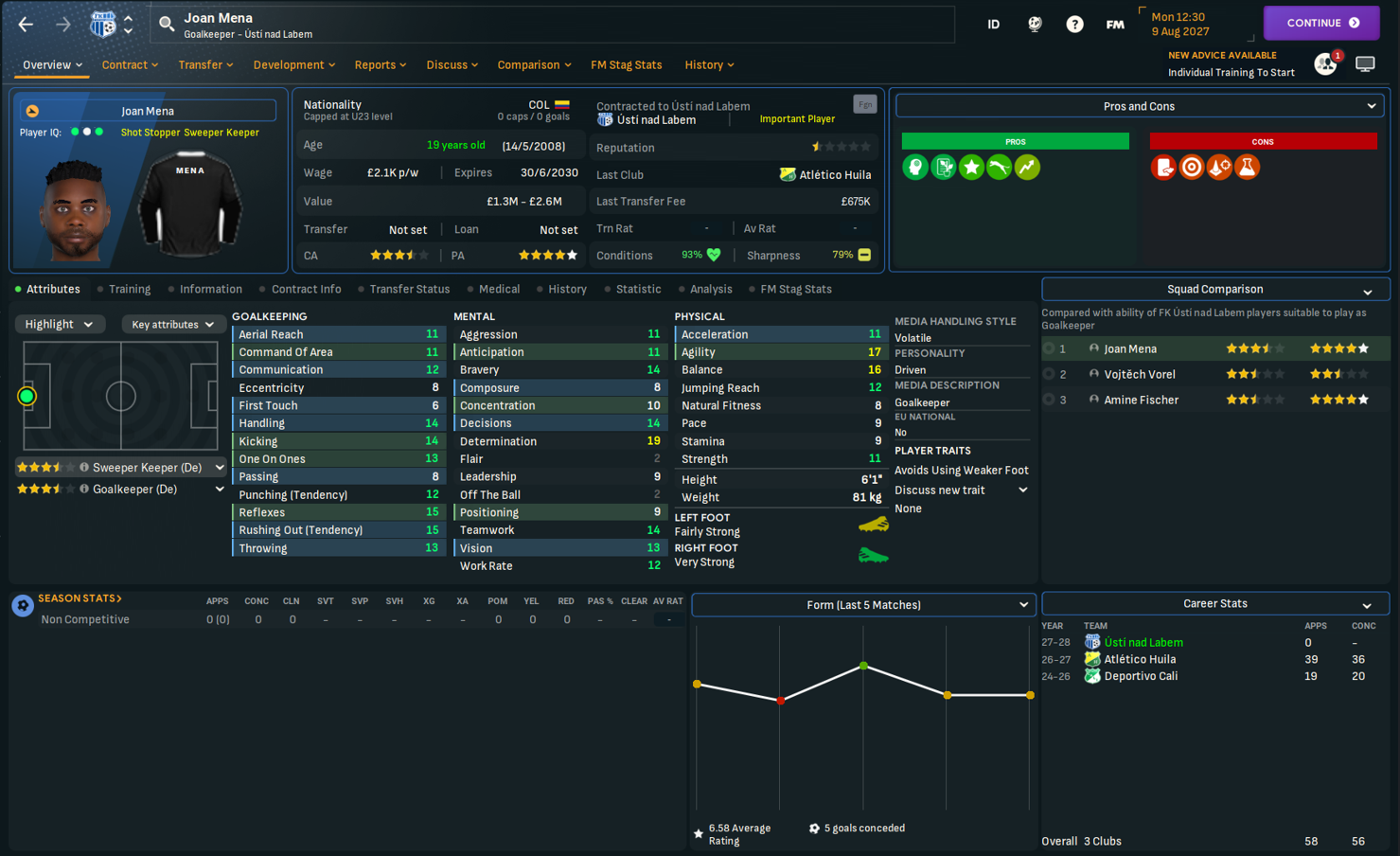Select the Vojtěch Vorel radio button
The height and width of the screenshot is (856, 1400).
tap(1049, 374)
